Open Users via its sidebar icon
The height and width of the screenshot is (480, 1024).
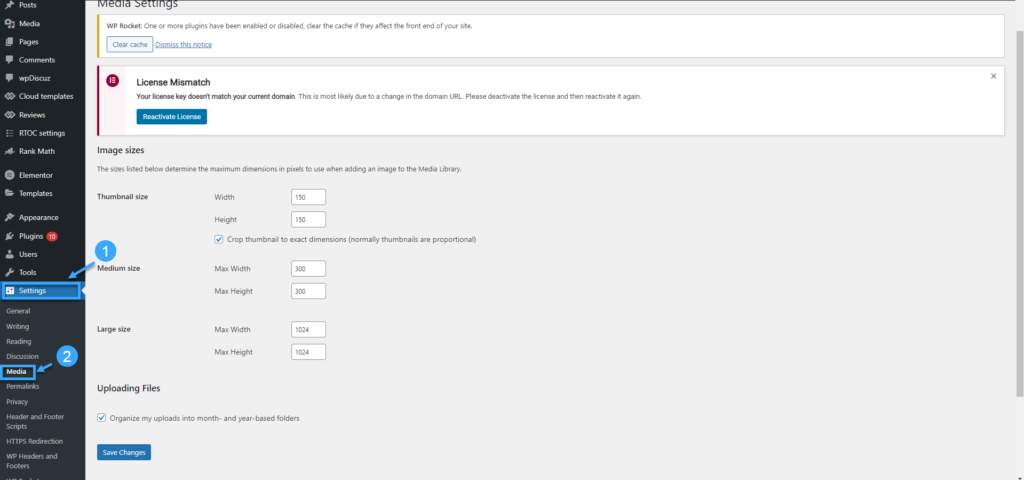pos(9,254)
